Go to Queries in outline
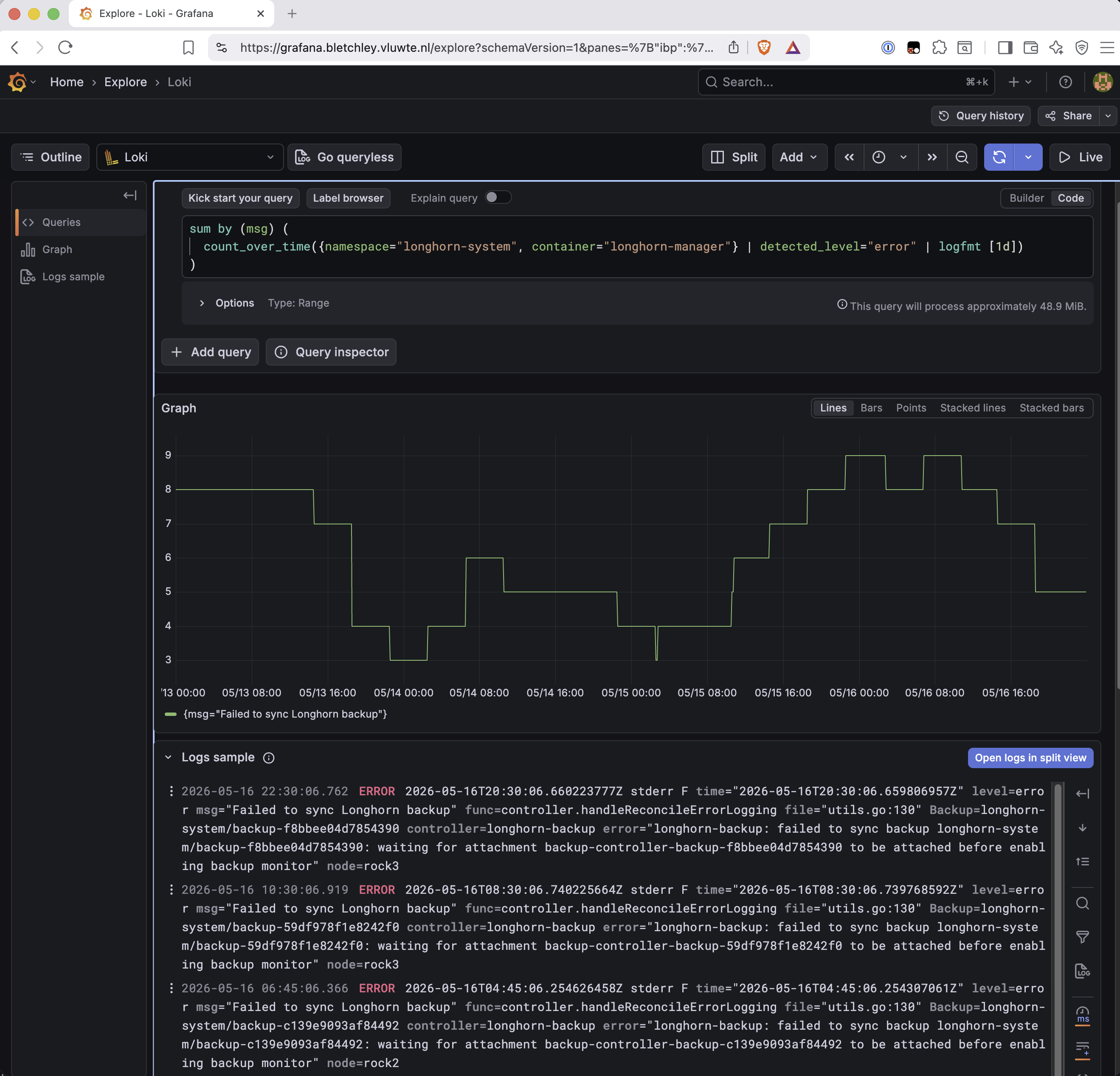The width and height of the screenshot is (1120, 1076). [x=80, y=222]
